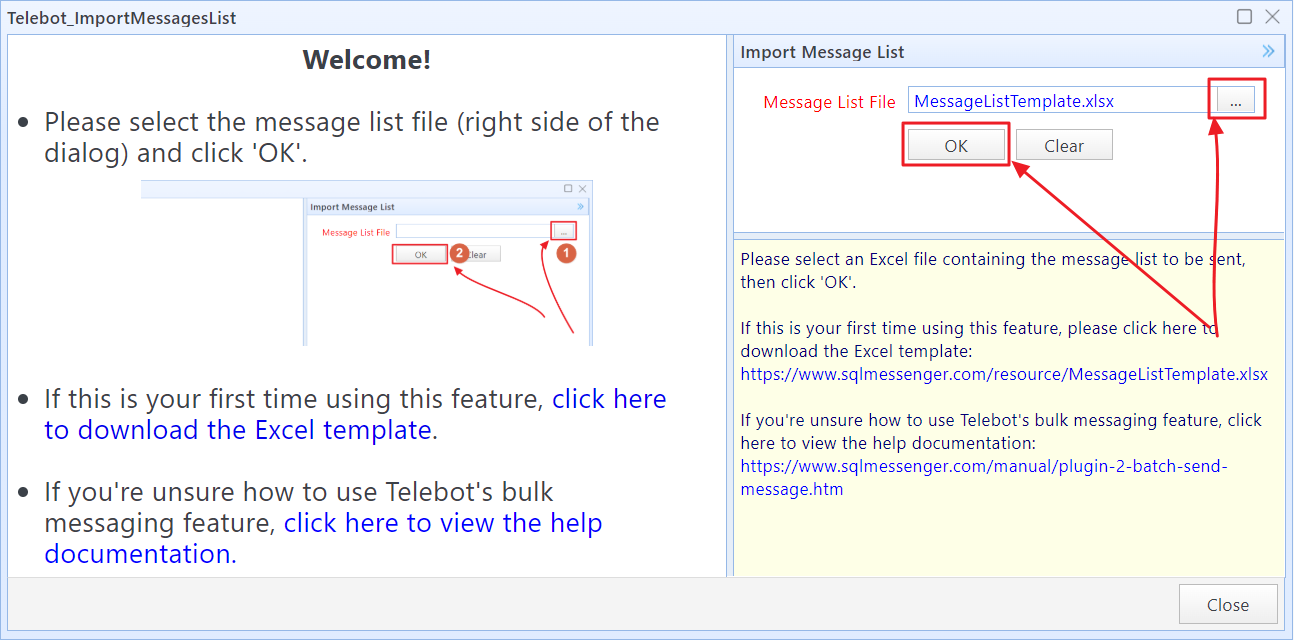The image size is (1294, 640).
Task: Maximize the Telebot_ImportMessagesList dialog
Action: pos(1244,16)
